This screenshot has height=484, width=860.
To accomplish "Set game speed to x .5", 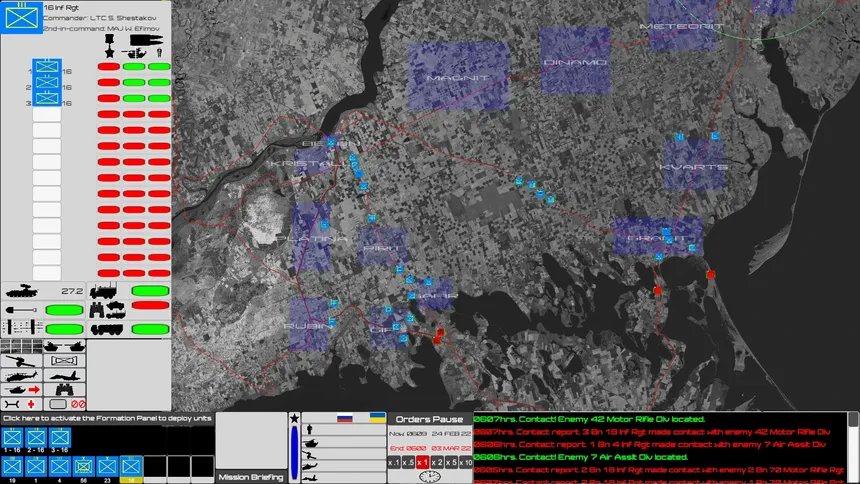I will [408, 462].
